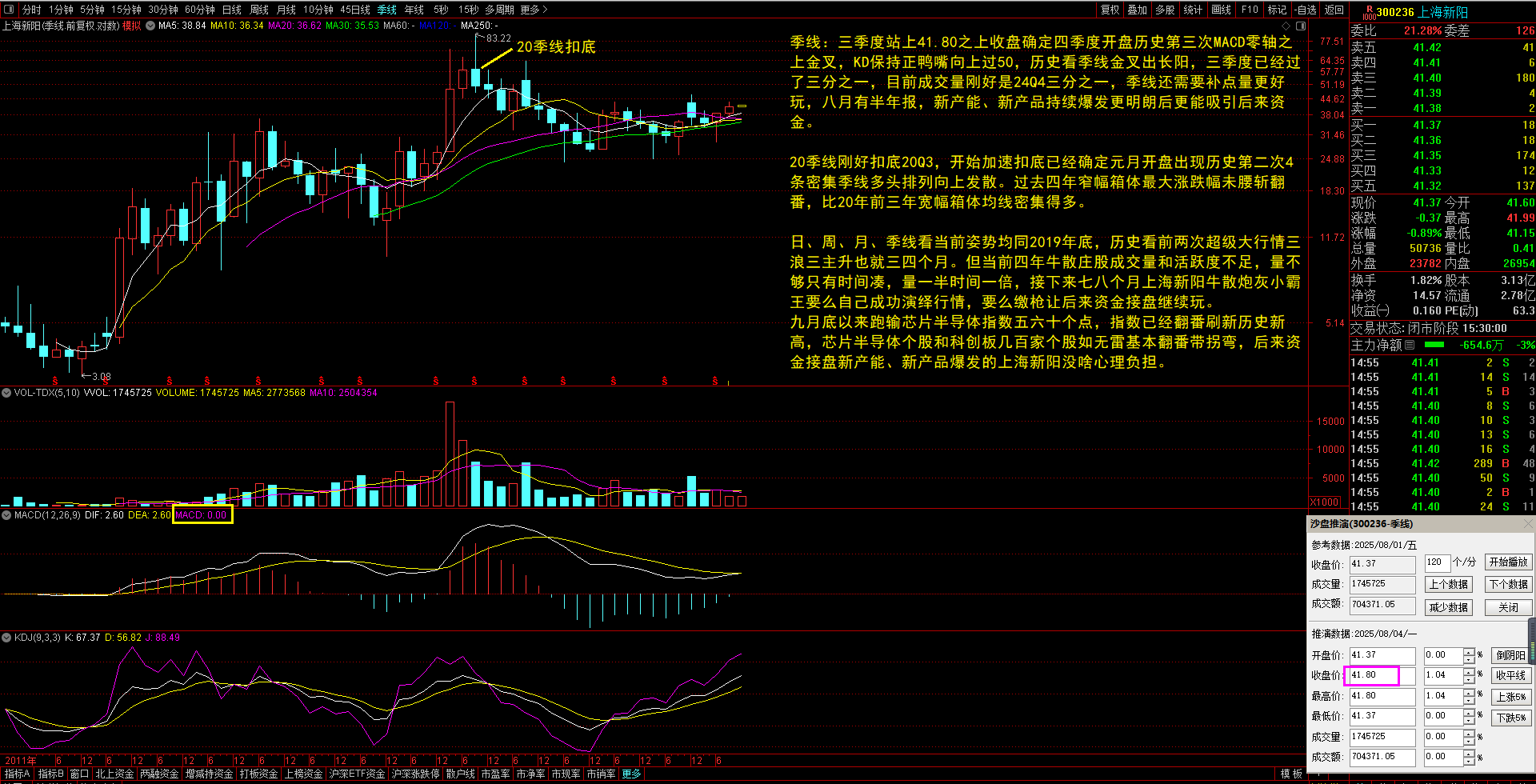Click the 主力净额 detail icon
This screenshot has width=1536, height=784.
(x=1410, y=345)
